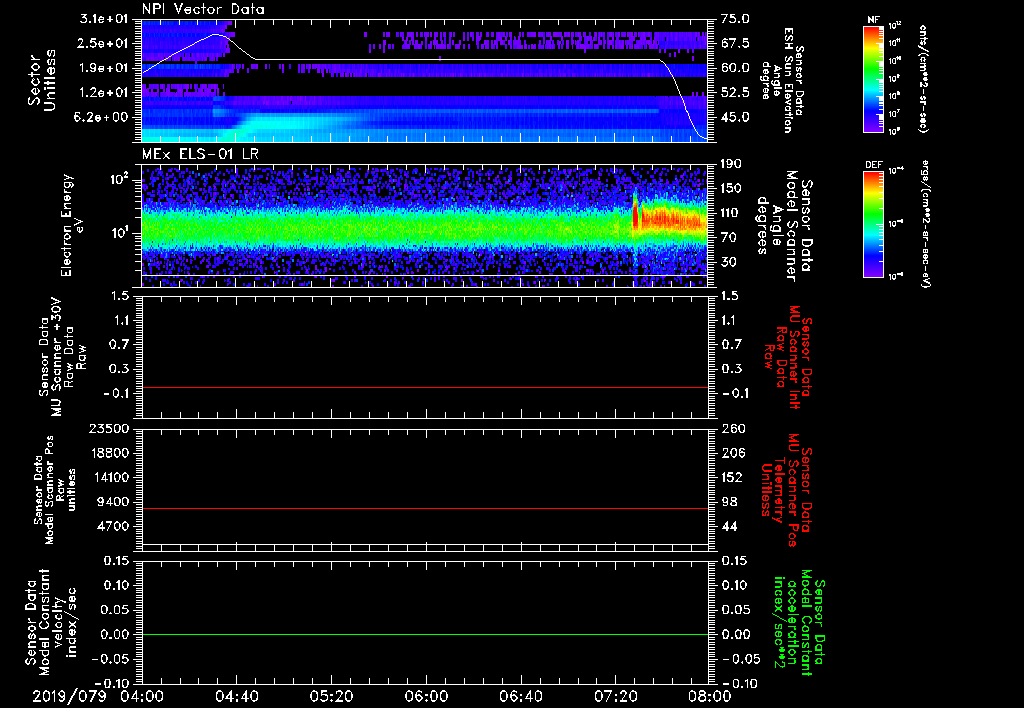The image size is (1024, 708).
Task: Click the red MU Scanner Pos Telemetry label
Action: tap(785, 490)
